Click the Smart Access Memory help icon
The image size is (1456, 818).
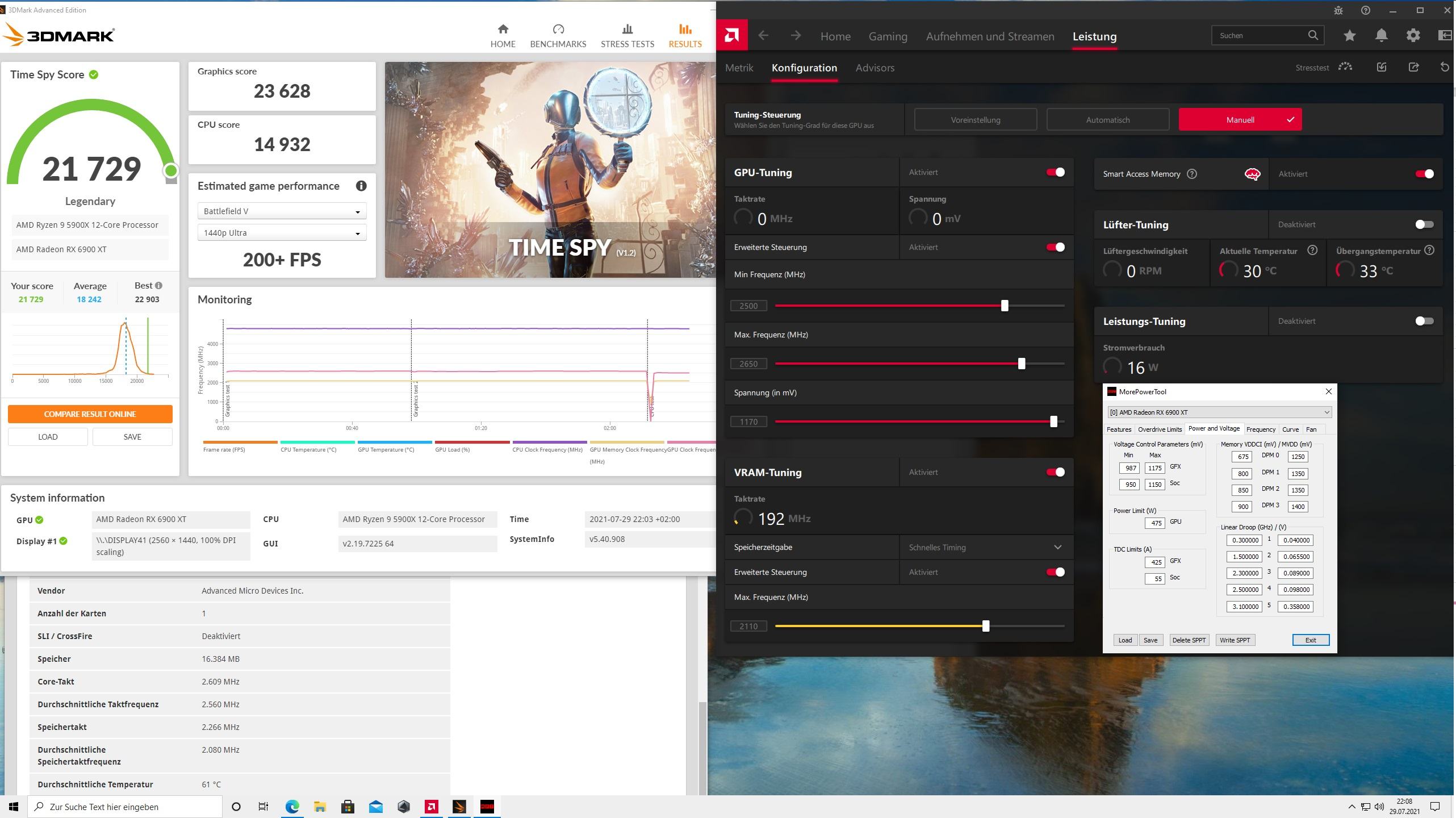1192,174
